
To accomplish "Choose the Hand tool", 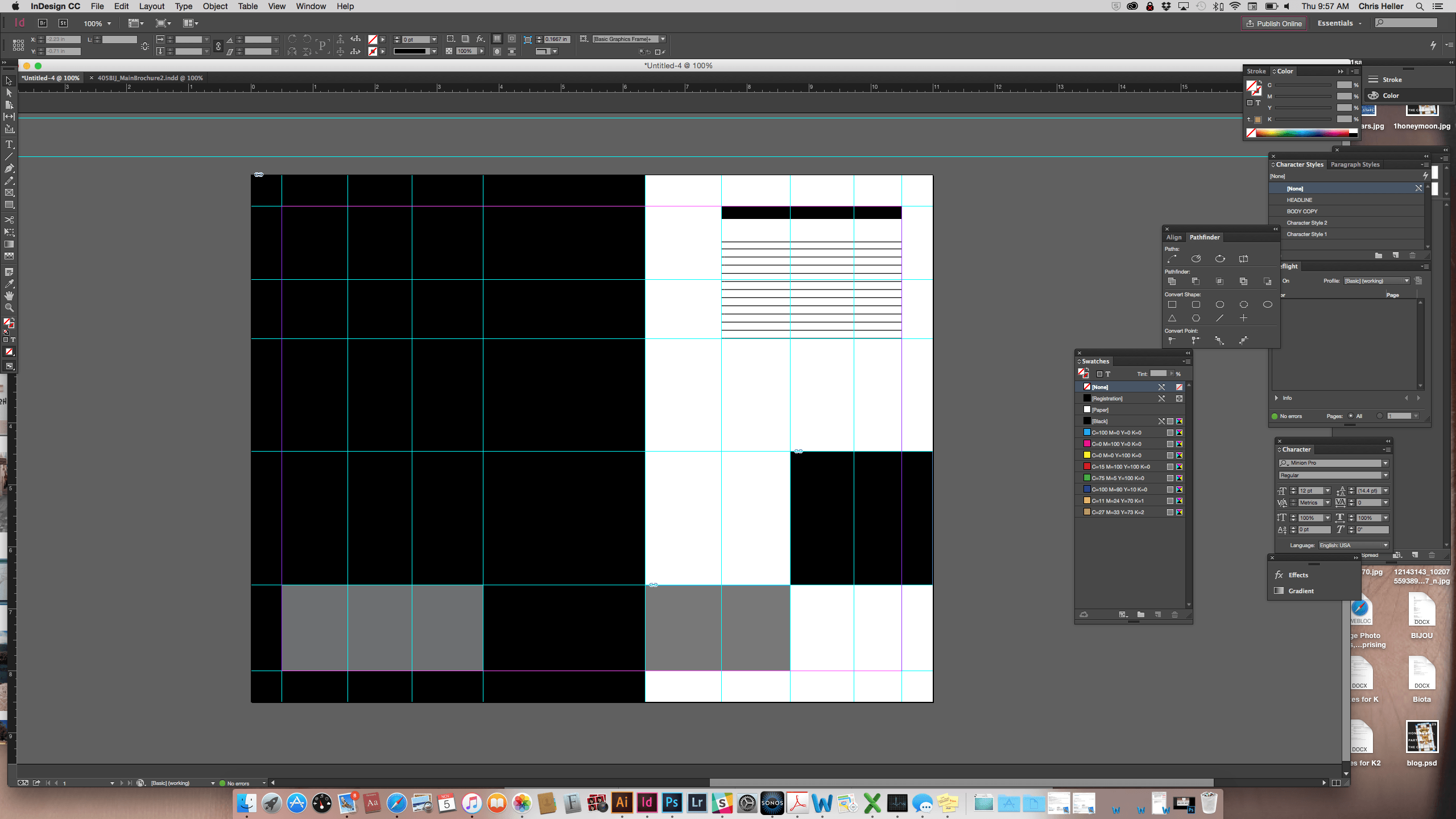I will pyautogui.click(x=9, y=296).
